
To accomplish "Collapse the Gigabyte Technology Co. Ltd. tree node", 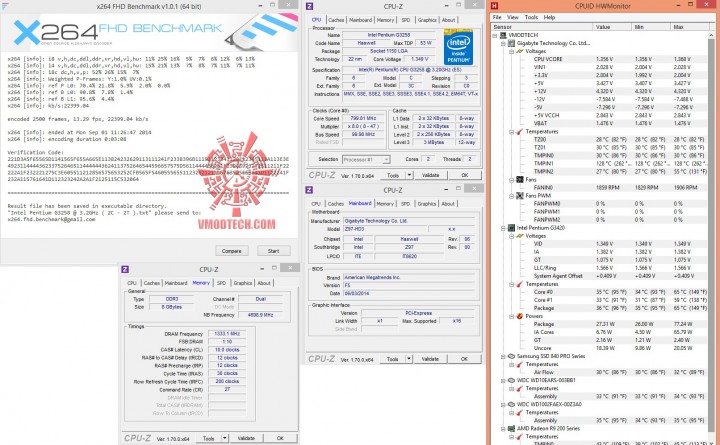I will click(503, 43).
